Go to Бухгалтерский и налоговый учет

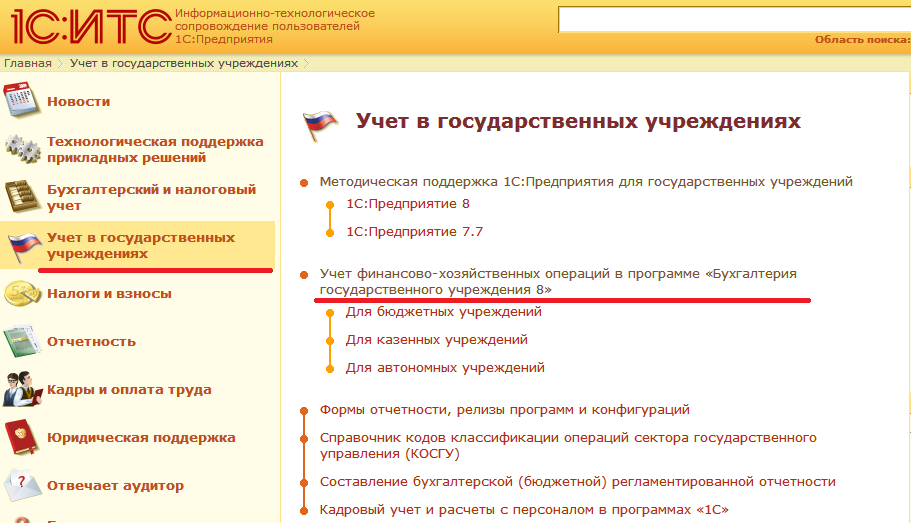[x=151, y=198]
